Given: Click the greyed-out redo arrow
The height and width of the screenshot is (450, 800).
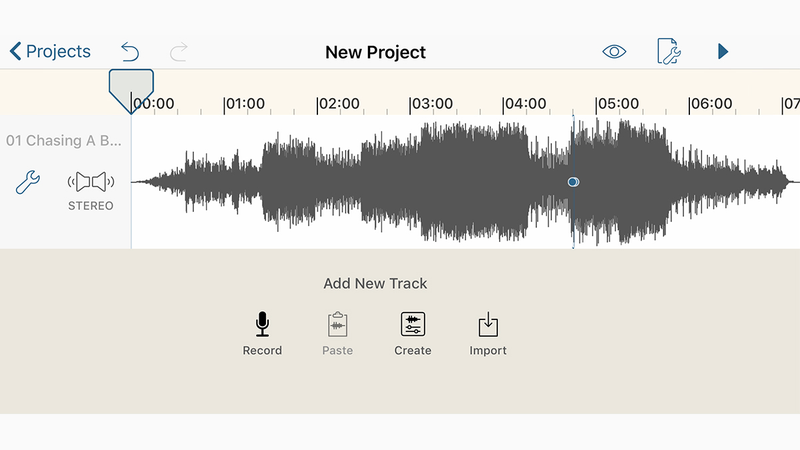Looking at the screenshot, I should 179,52.
